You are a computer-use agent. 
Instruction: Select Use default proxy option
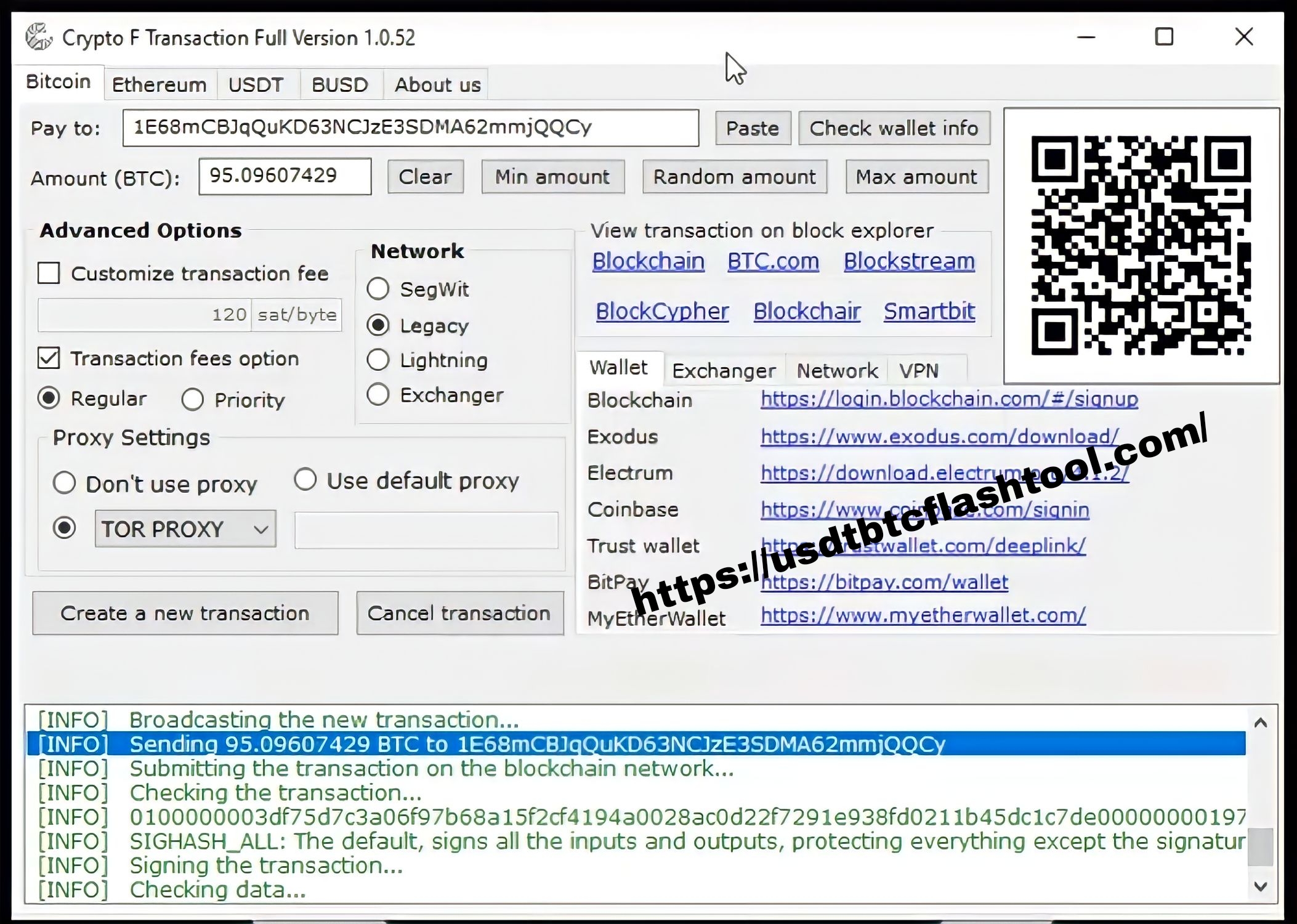pos(305,480)
